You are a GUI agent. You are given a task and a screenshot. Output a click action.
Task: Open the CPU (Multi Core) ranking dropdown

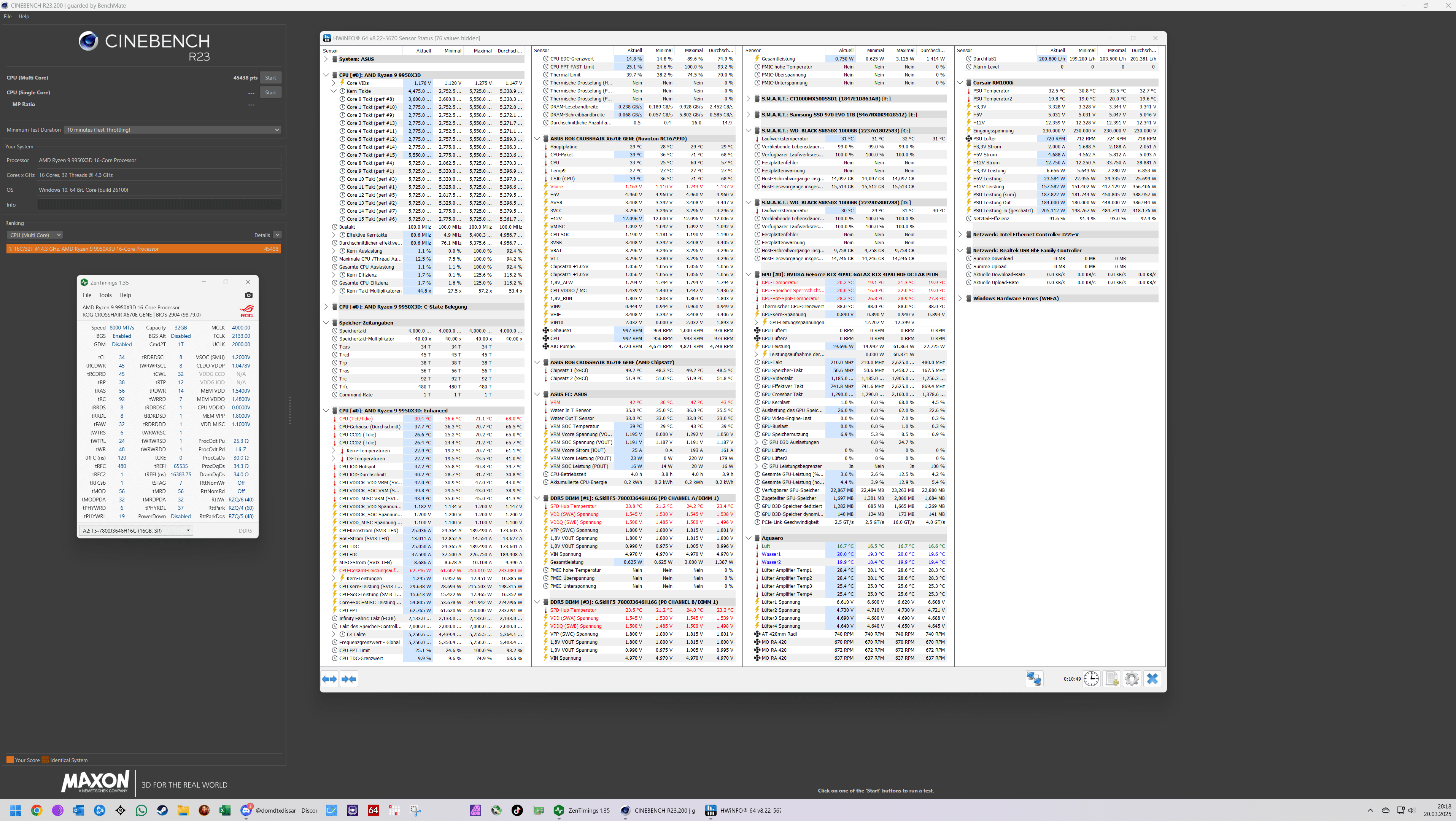coord(35,235)
